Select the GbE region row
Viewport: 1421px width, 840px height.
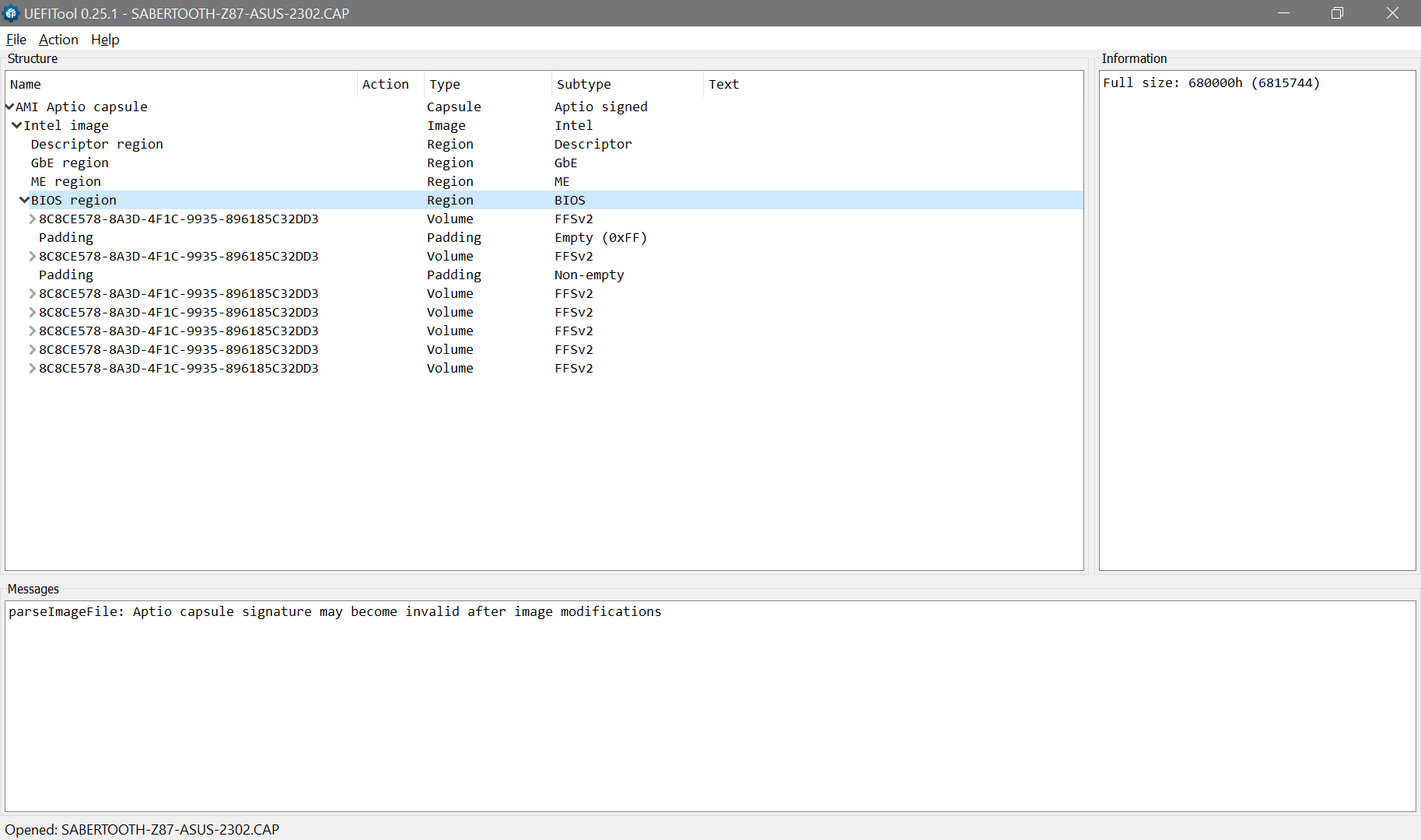tap(544, 163)
